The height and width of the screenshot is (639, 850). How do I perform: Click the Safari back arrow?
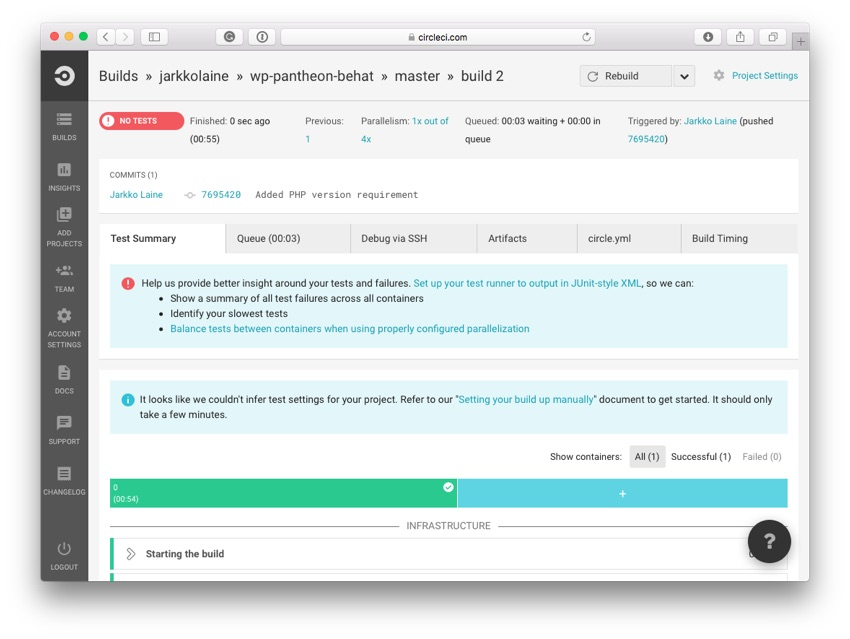pos(106,37)
